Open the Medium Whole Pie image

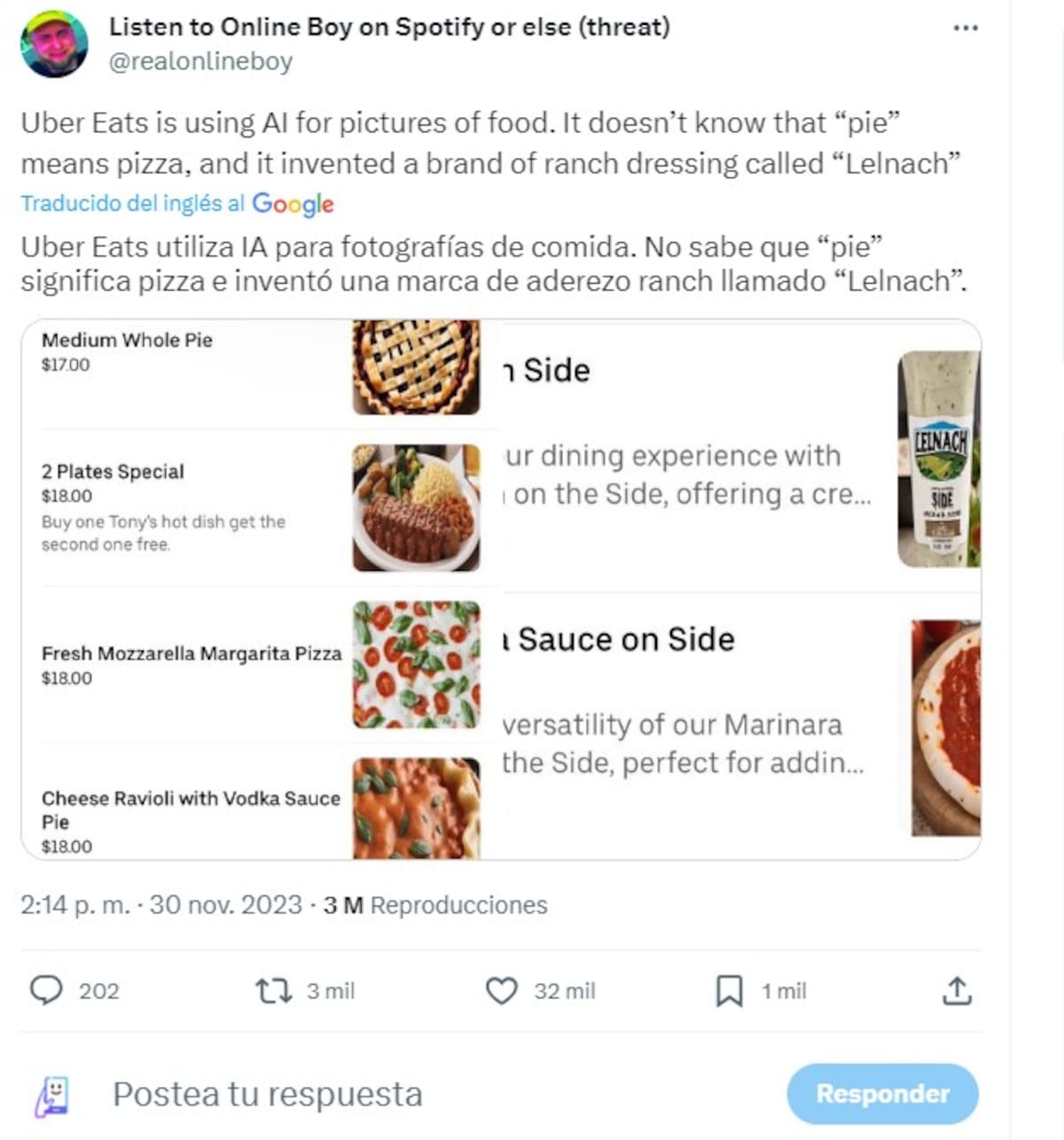[x=416, y=368]
